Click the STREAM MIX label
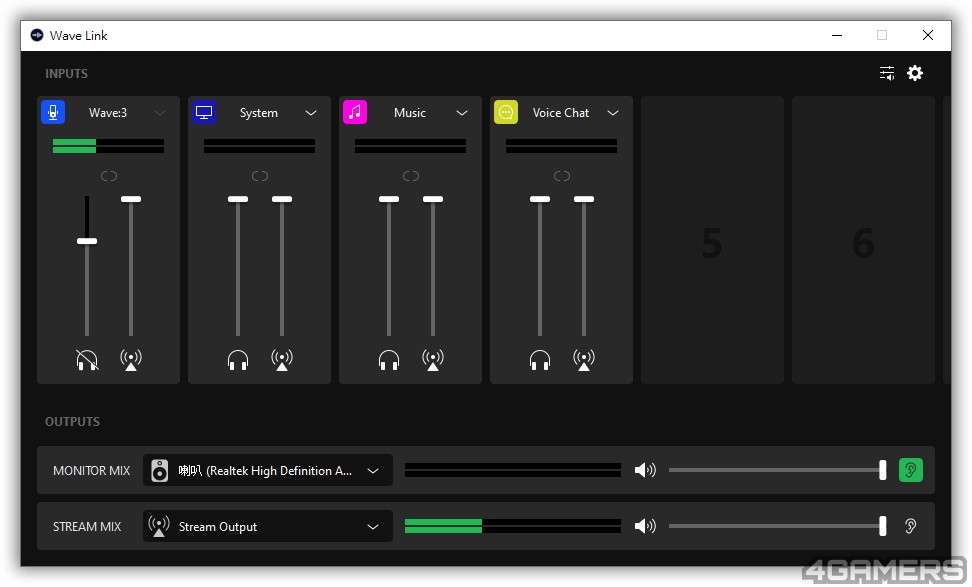972x587 pixels. 87,527
